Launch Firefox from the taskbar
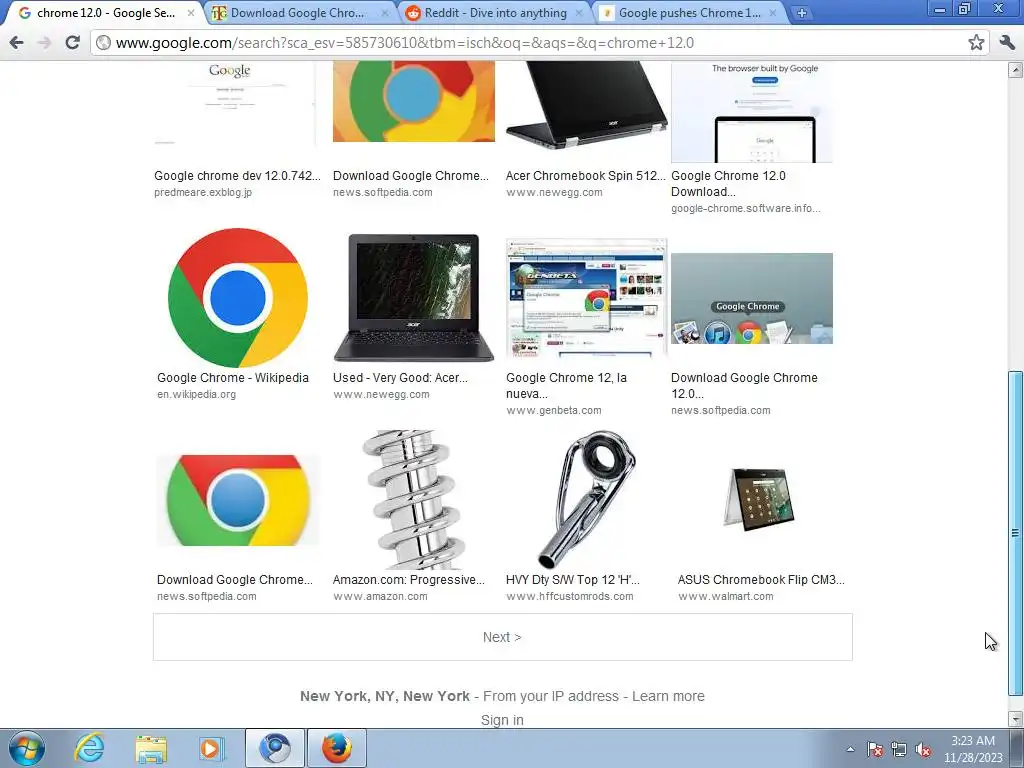Image resolution: width=1024 pixels, height=768 pixels. pyautogui.click(x=336, y=748)
